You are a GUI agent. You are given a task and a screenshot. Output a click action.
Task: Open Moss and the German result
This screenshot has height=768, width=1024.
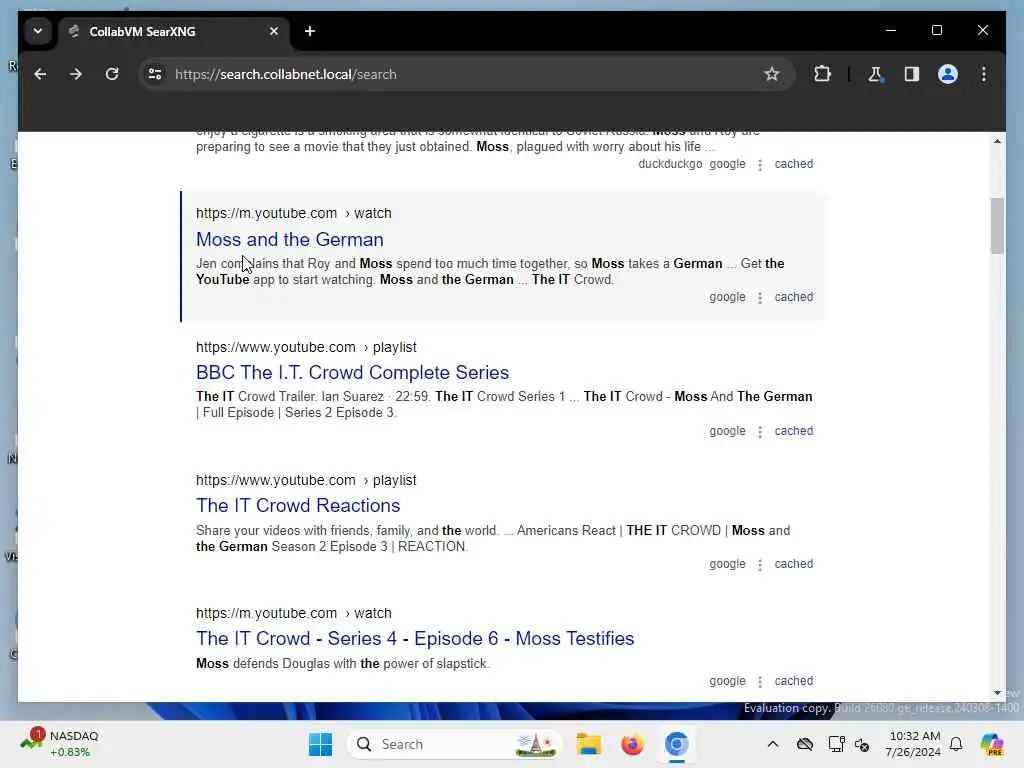(x=290, y=240)
